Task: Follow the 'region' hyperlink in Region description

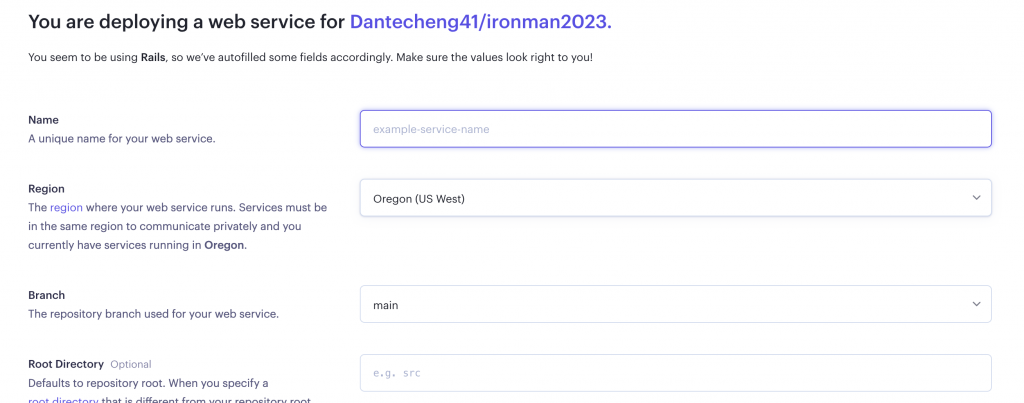Action: [66, 207]
